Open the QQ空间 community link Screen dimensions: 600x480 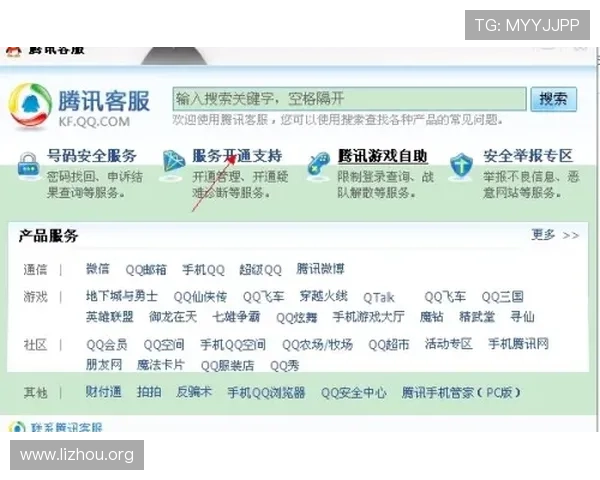click(x=164, y=345)
